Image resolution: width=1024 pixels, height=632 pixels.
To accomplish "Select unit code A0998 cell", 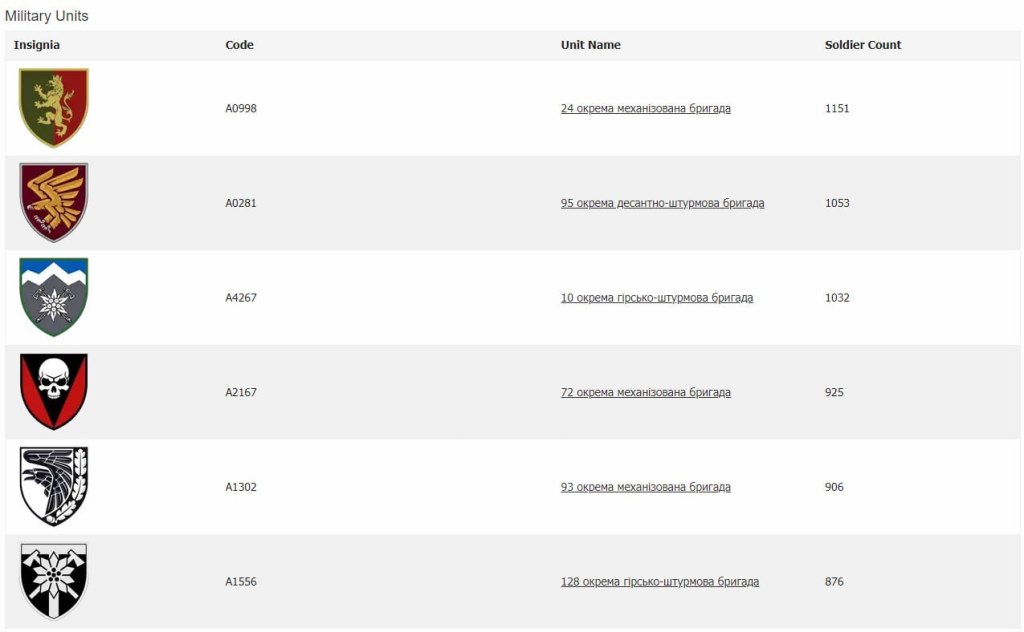I will pos(241,108).
